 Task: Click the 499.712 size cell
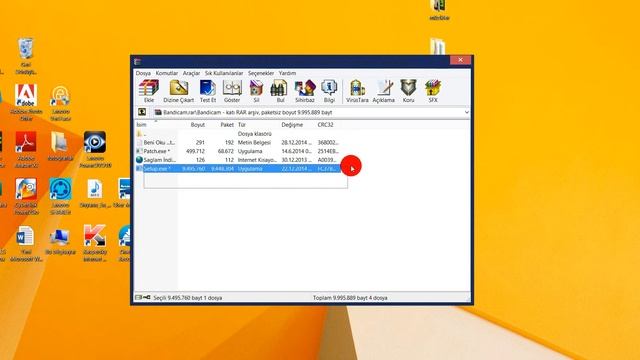(195, 151)
